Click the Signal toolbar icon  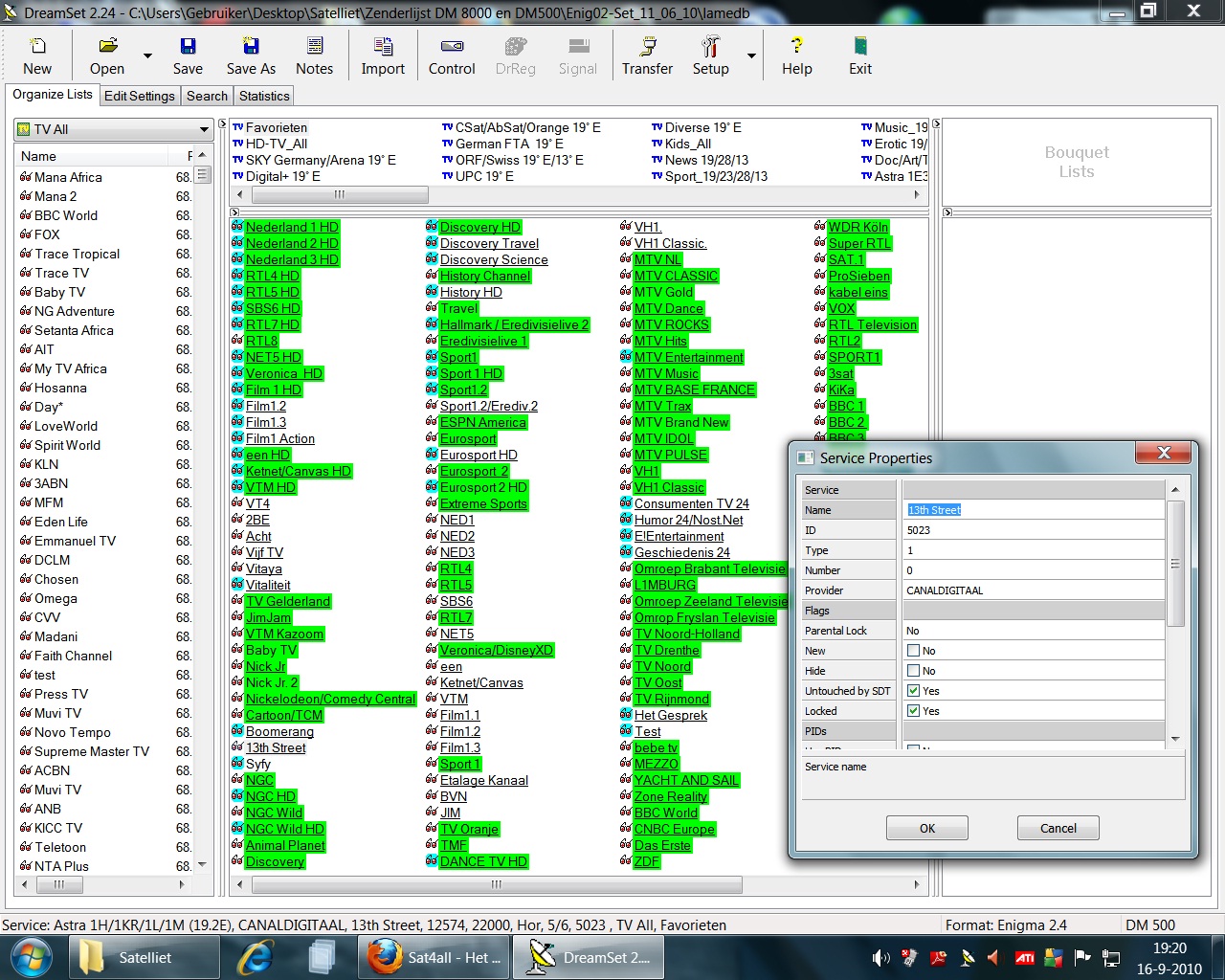[577, 56]
